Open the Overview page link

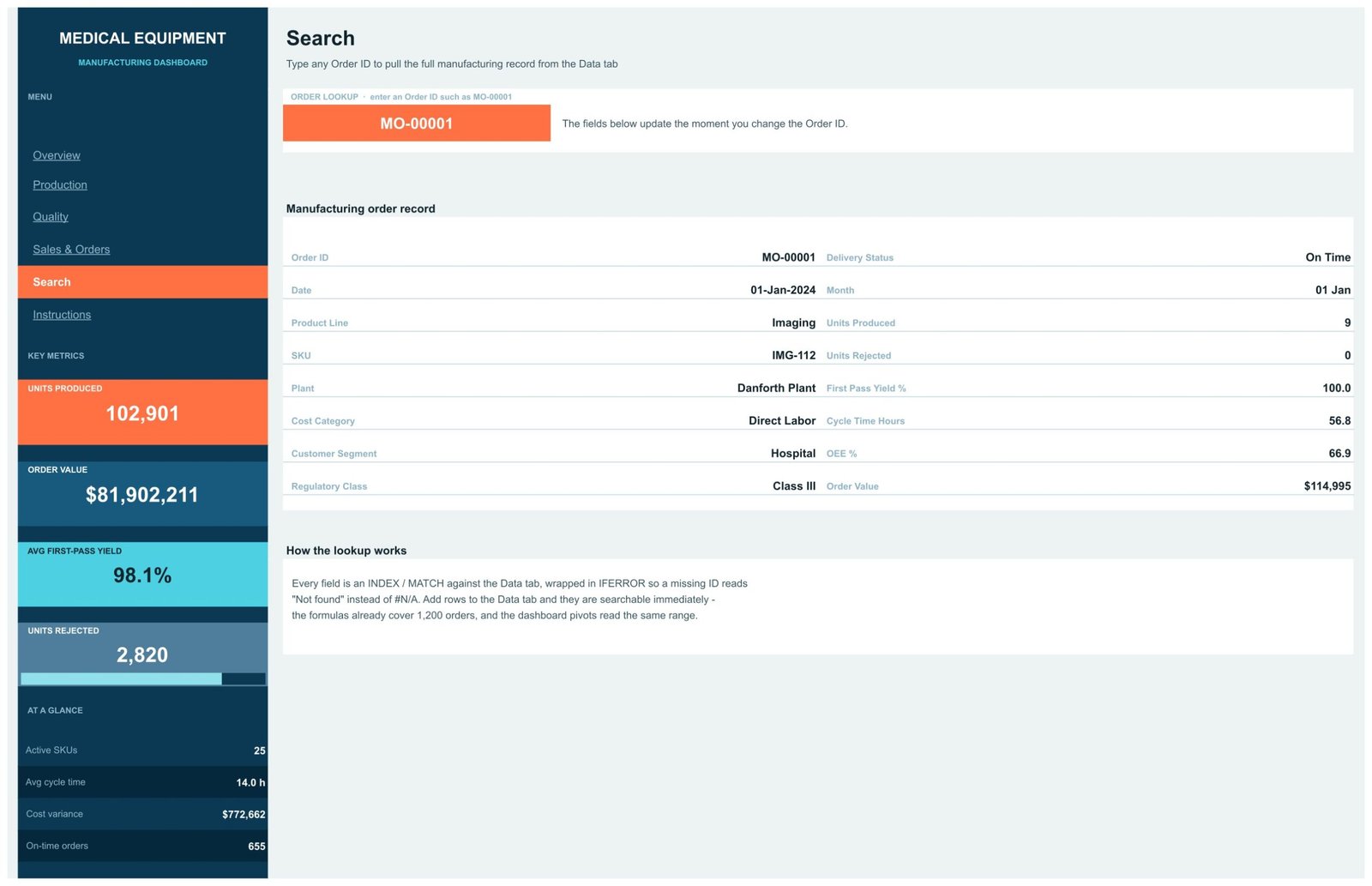(x=57, y=155)
